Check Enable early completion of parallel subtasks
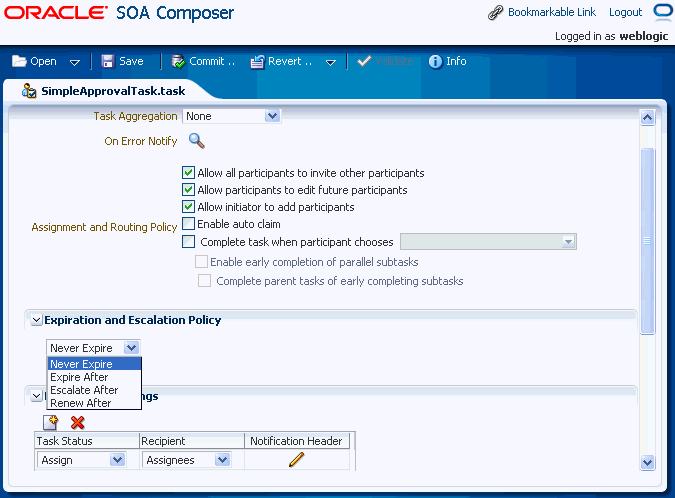675x498 pixels. click(201, 261)
